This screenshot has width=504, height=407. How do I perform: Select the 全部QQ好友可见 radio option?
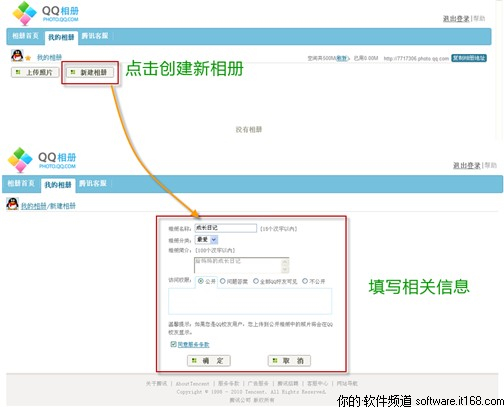(256, 281)
